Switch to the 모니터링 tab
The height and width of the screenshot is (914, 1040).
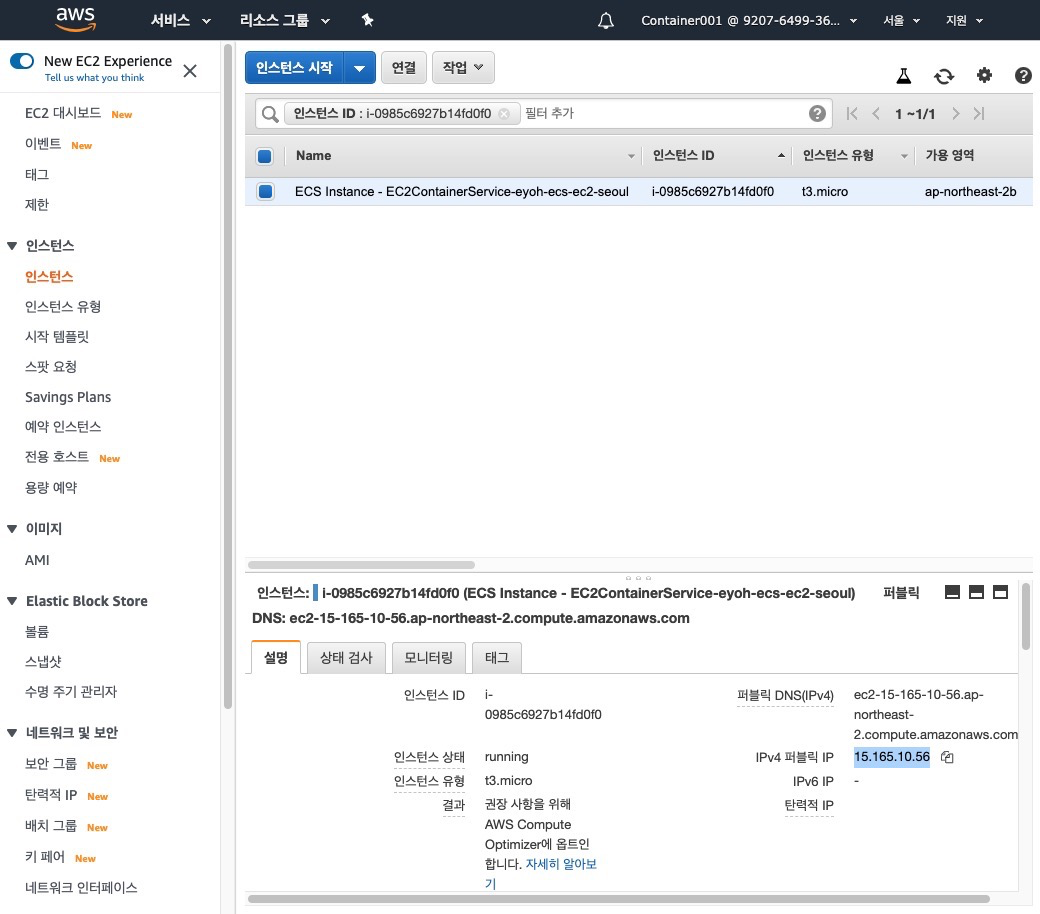(x=428, y=657)
